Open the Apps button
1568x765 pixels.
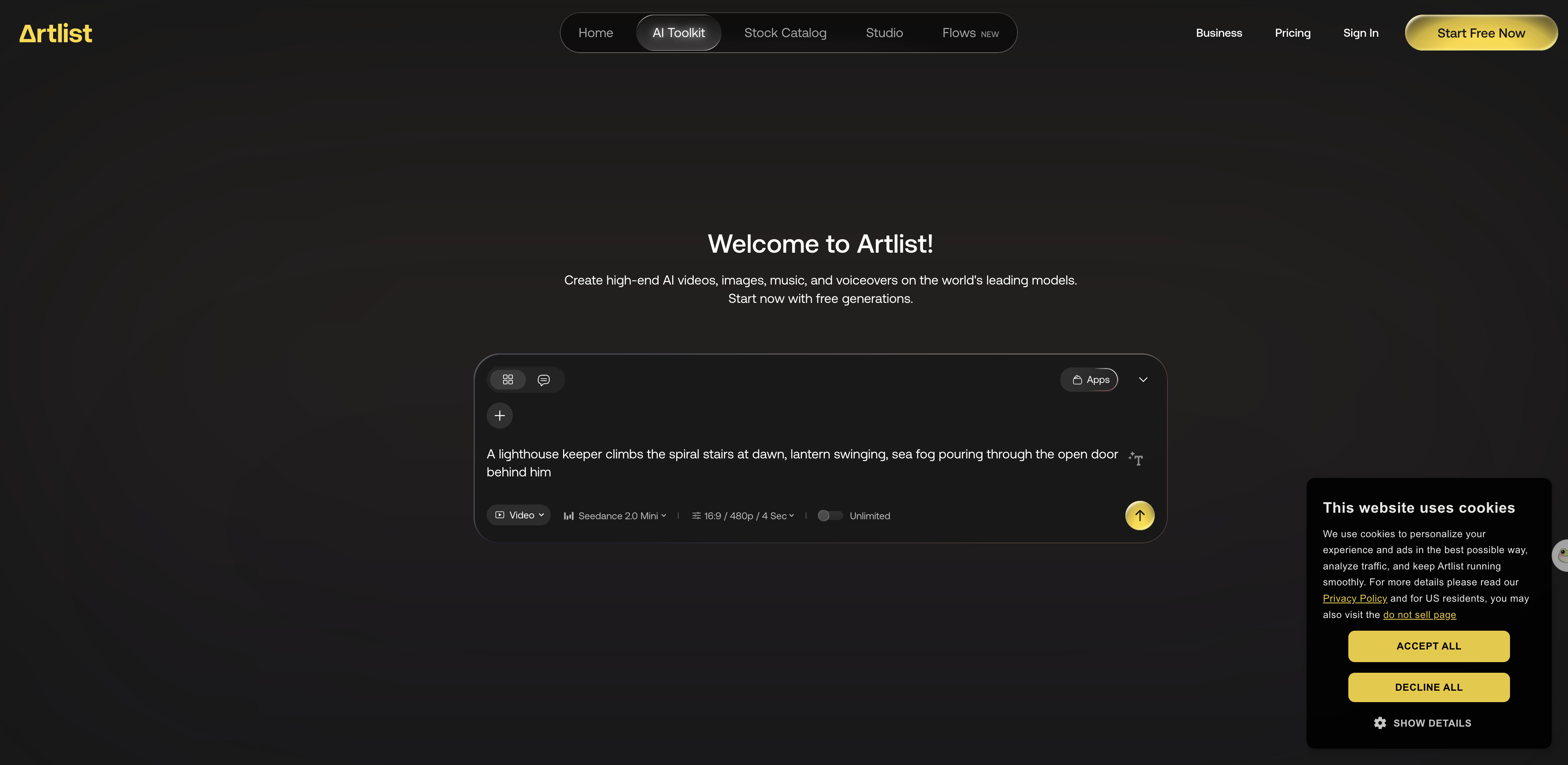pyautogui.click(x=1089, y=380)
